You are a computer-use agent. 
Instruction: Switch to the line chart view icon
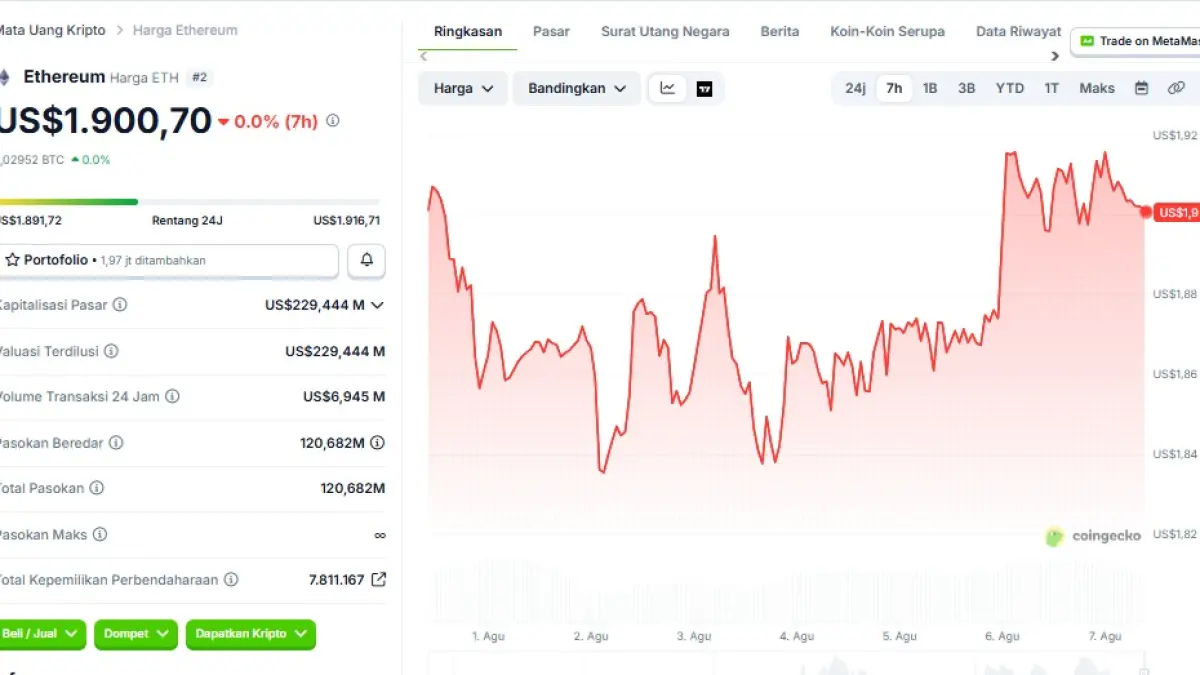[668, 88]
